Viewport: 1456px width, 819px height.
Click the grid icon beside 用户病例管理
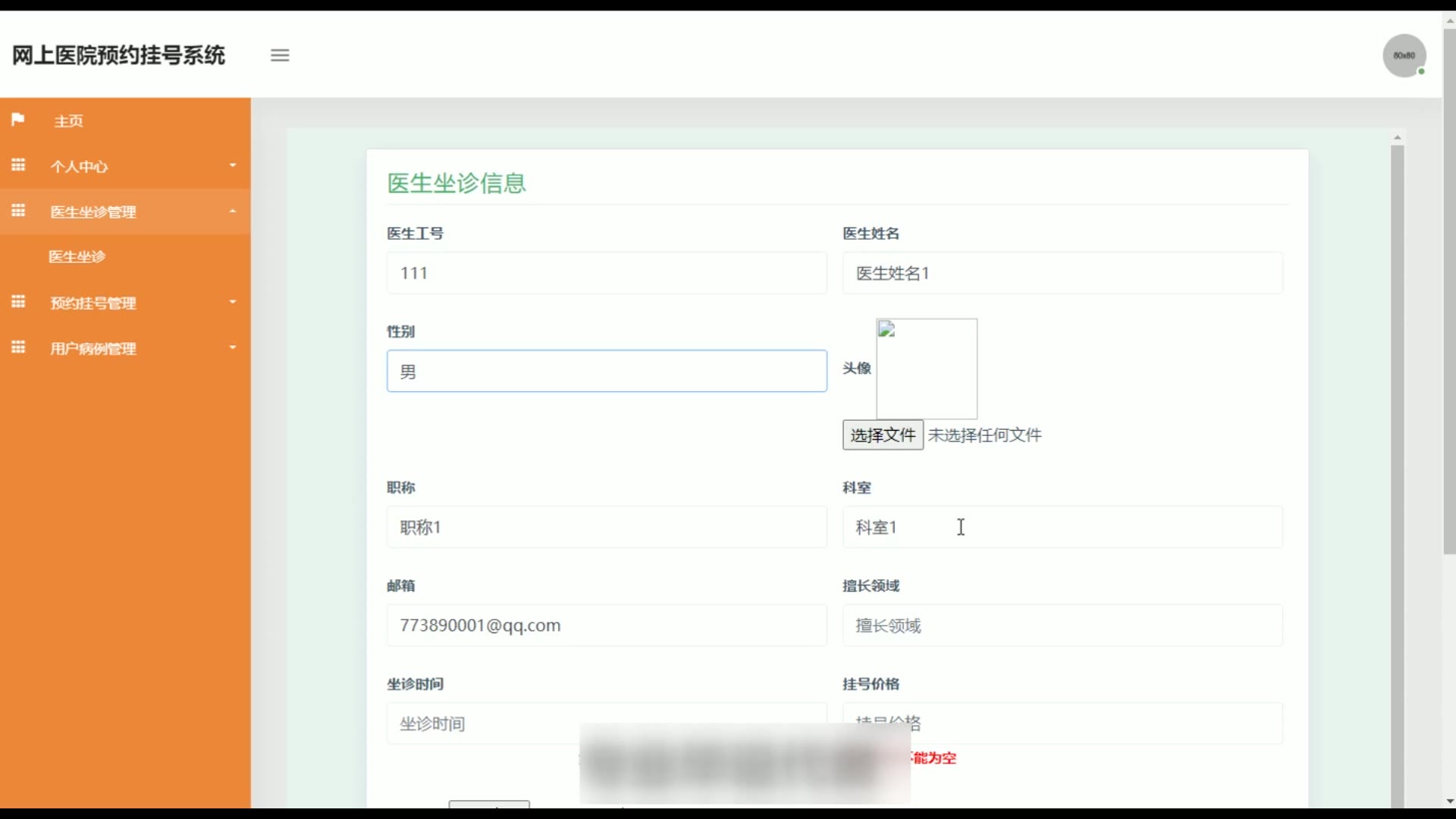coord(18,347)
